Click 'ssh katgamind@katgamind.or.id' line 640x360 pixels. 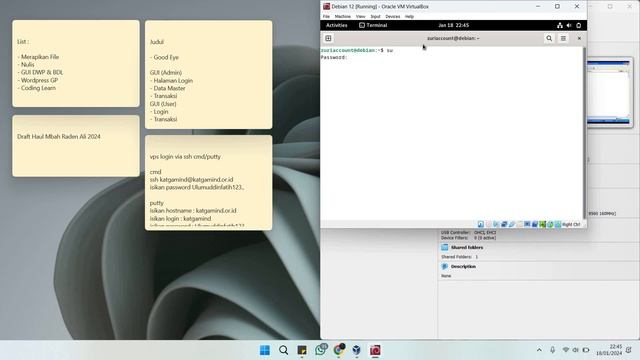point(191,180)
